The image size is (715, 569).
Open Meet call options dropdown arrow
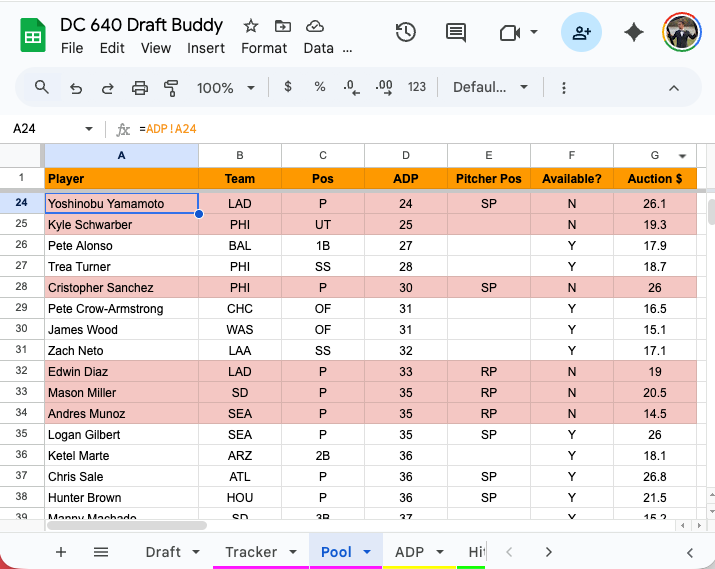[x=534, y=32]
